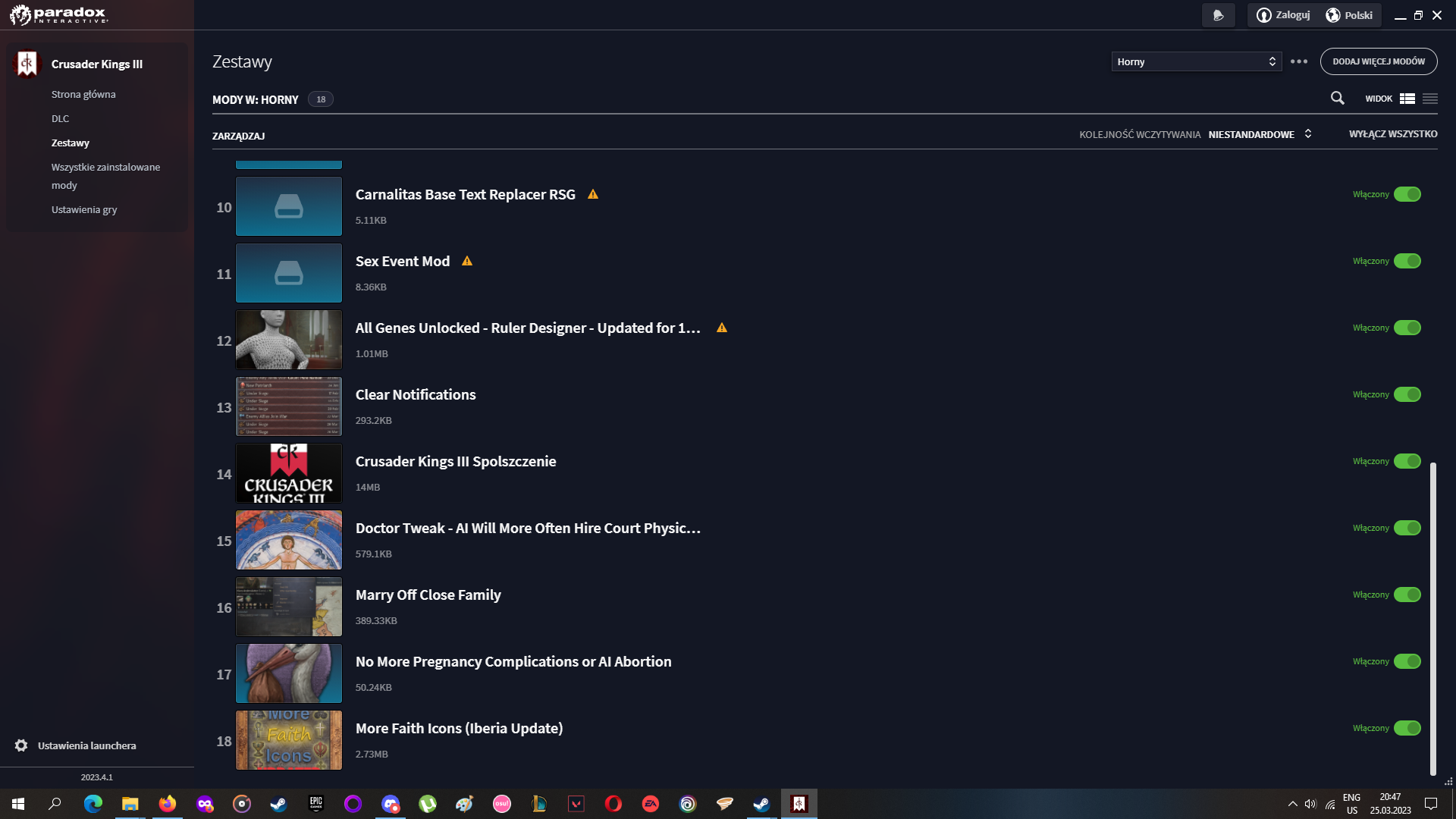Open uTorrent from the taskbar

pos(428,804)
